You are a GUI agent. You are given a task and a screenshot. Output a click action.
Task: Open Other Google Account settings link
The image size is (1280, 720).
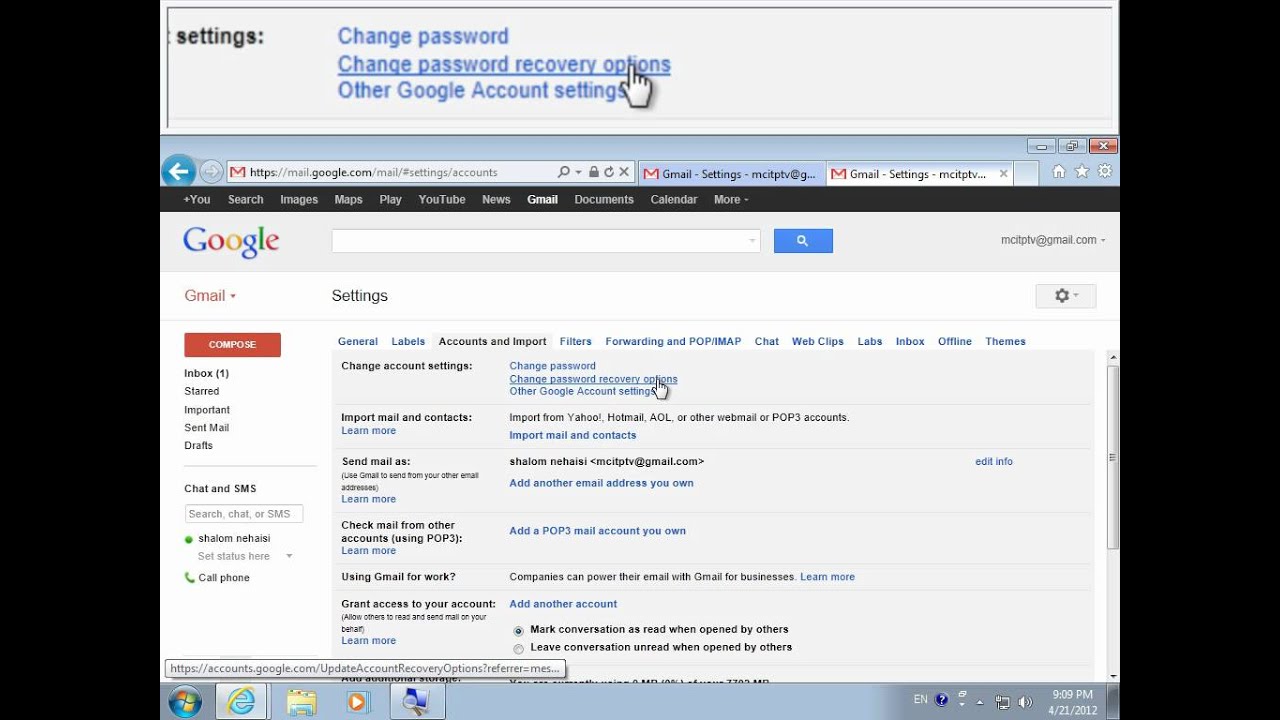[583, 391]
